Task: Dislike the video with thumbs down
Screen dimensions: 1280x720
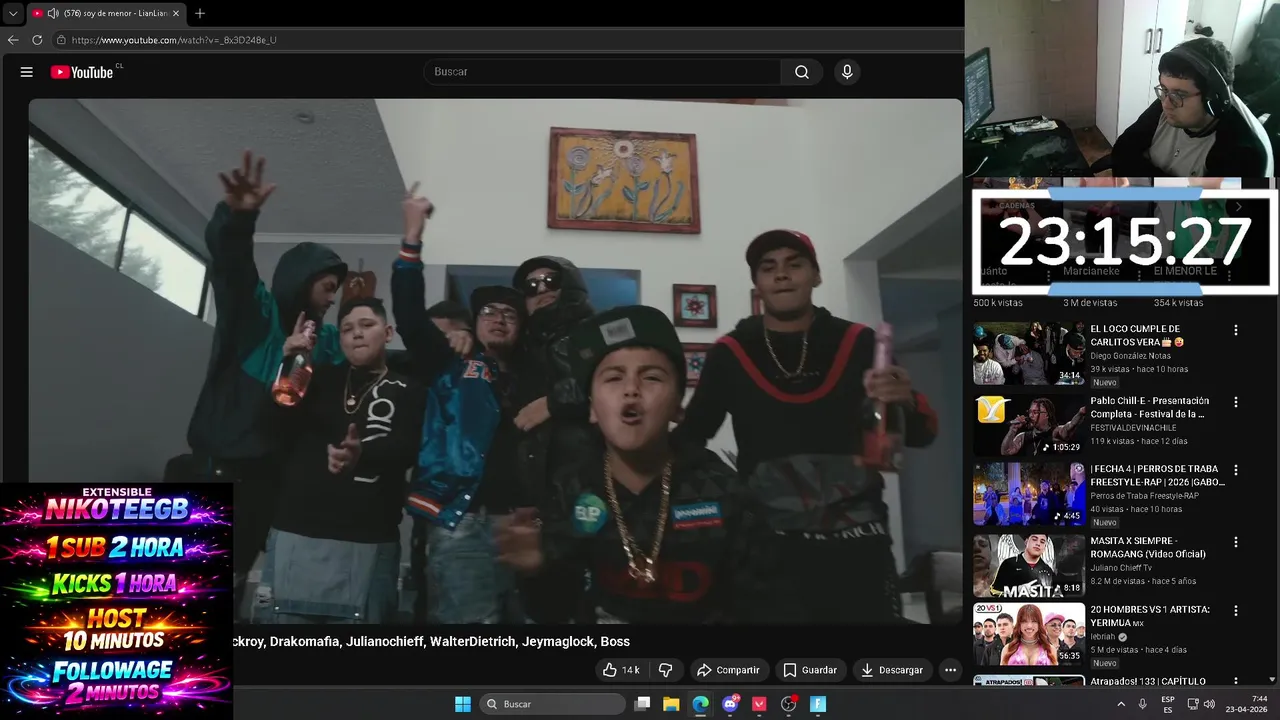Action: click(x=666, y=670)
